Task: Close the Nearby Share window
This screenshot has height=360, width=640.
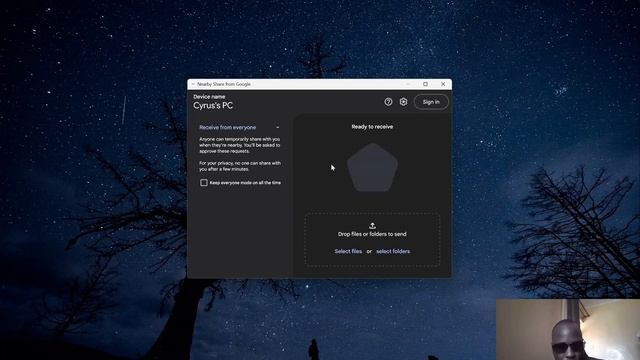Action: (443, 84)
